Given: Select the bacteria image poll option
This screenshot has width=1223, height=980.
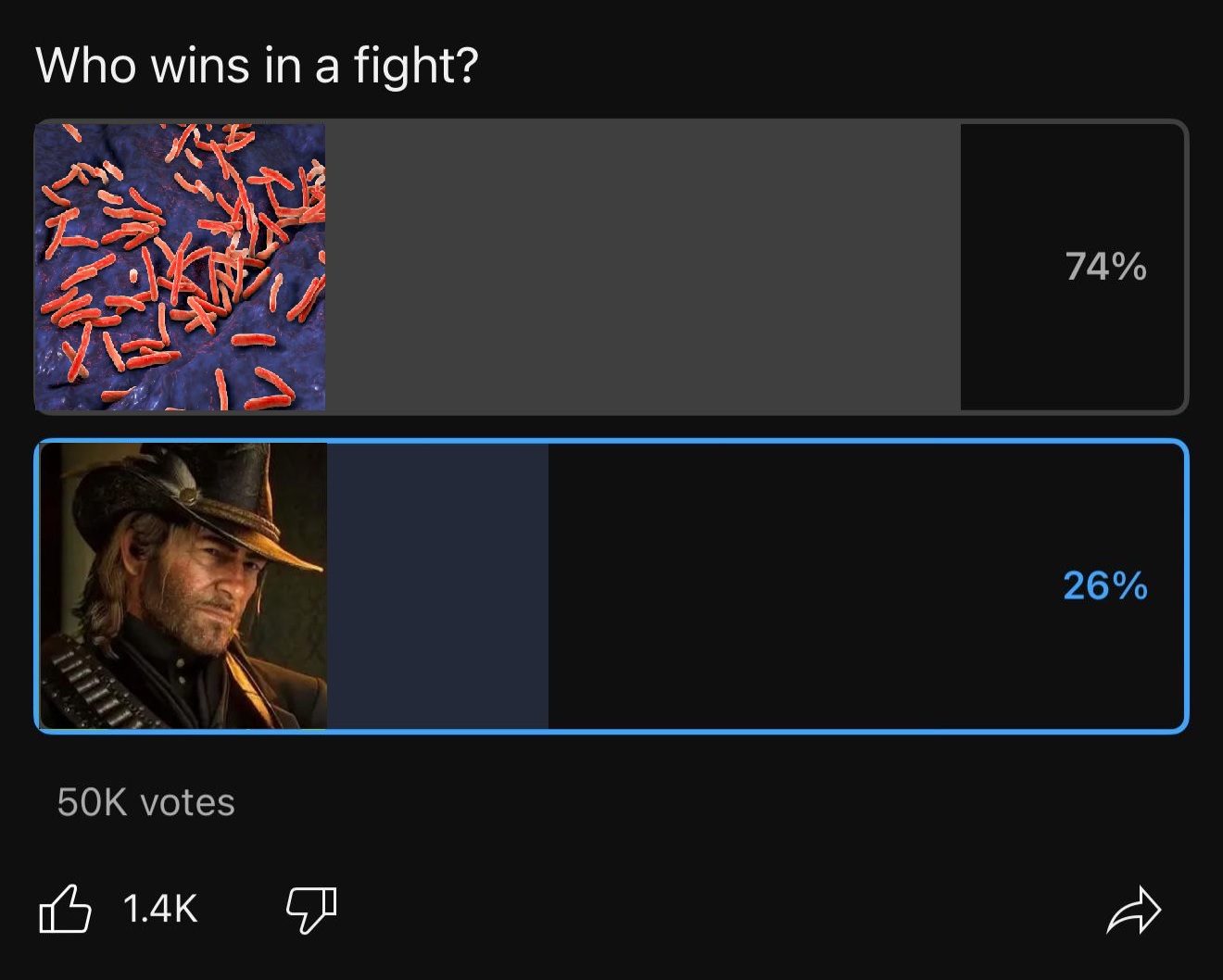Looking at the screenshot, I should coord(180,267).
